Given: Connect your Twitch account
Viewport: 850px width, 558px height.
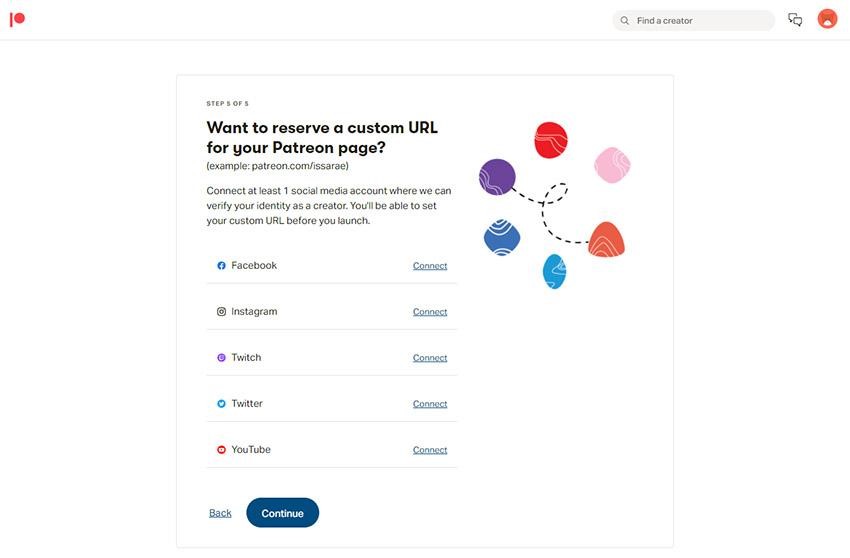Looking at the screenshot, I should tap(430, 358).
